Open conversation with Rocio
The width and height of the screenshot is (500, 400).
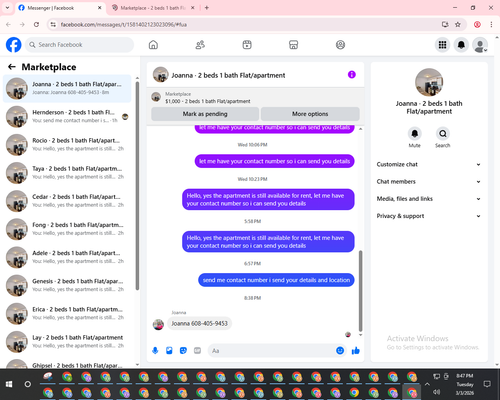pos(67,145)
